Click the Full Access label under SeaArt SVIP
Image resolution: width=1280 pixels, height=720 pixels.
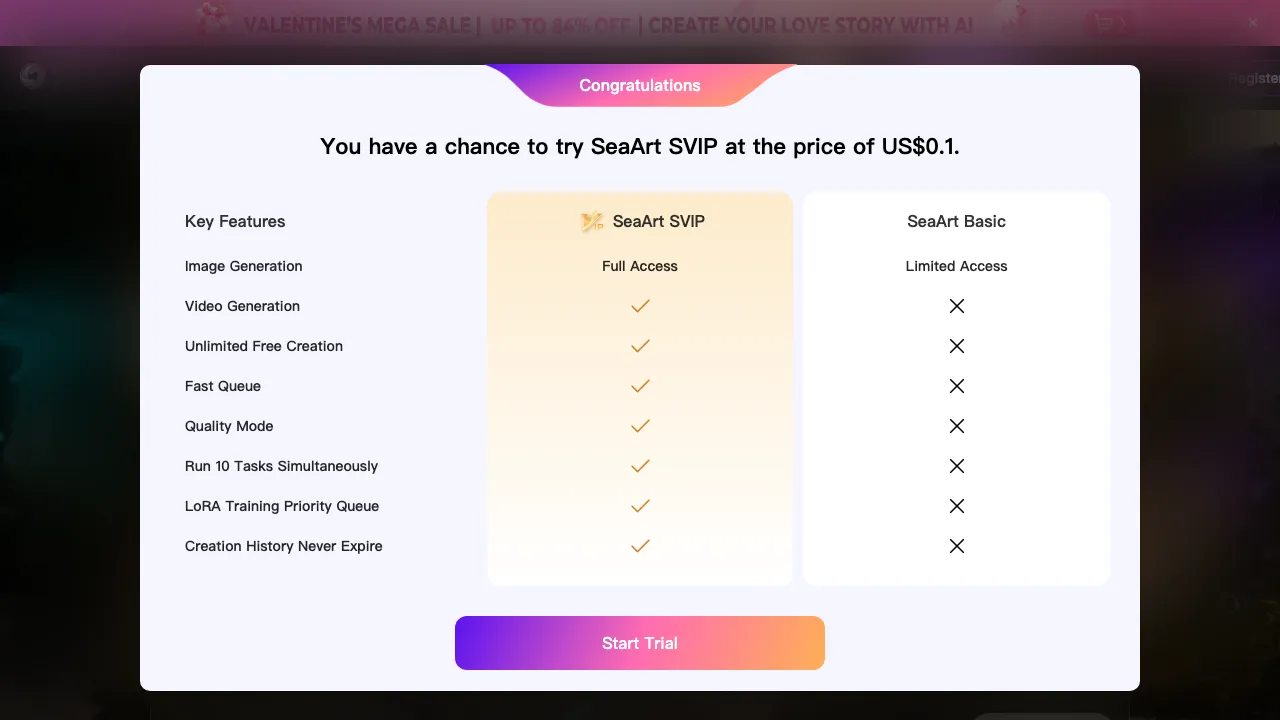point(640,266)
